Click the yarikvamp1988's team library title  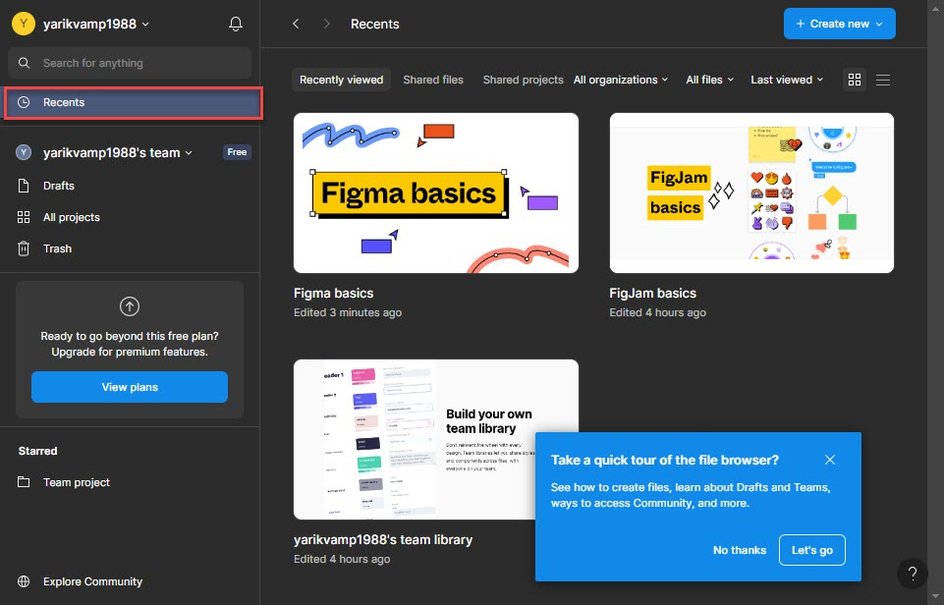(383, 540)
